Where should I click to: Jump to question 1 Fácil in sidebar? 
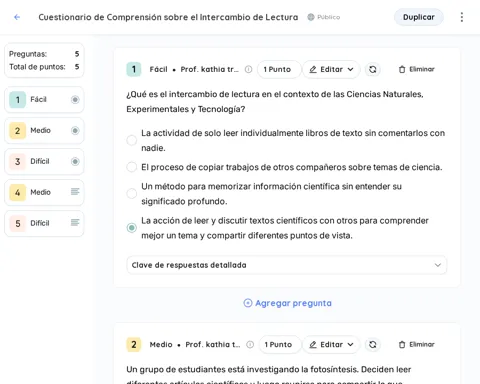(44, 100)
